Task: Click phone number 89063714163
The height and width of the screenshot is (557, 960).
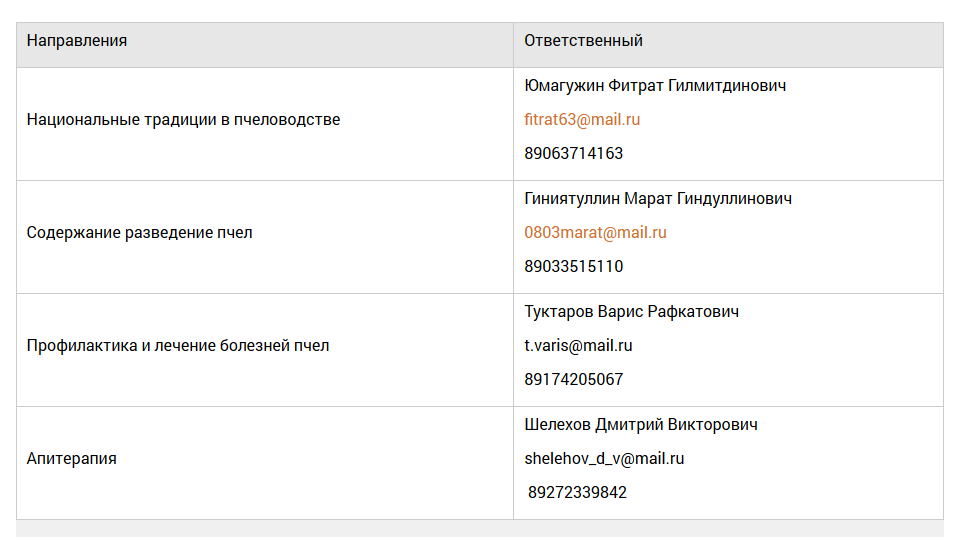Action: click(x=574, y=154)
